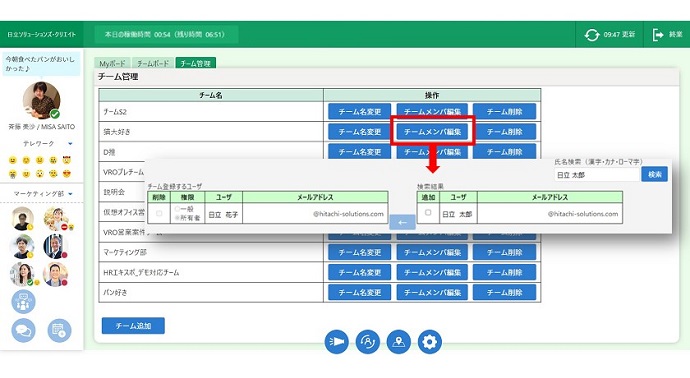Check the 追加 checkbox for 日立 太郎
This screenshot has height=378, width=690.
point(428,213)
